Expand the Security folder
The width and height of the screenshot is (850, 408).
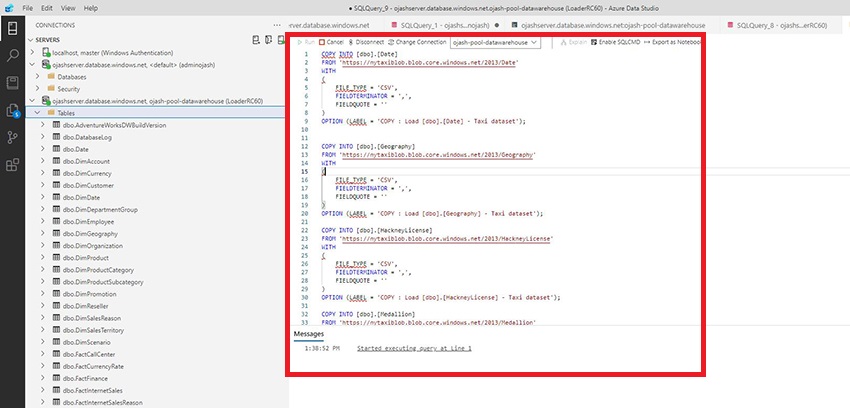(x=37, y=88)
